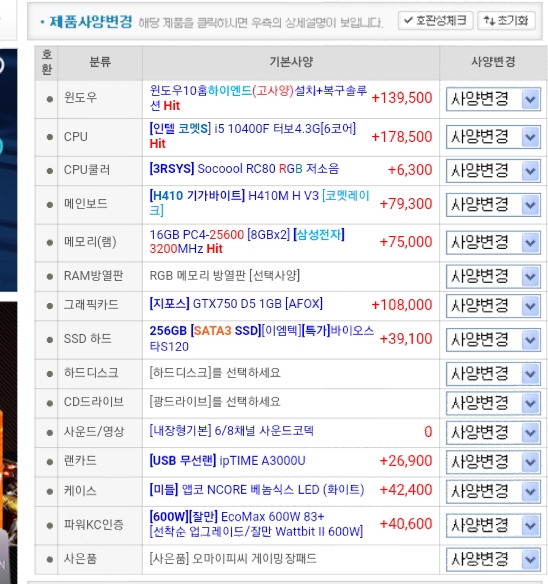Click the CPU쿨러 category label
548x584 pixels.
87,170
